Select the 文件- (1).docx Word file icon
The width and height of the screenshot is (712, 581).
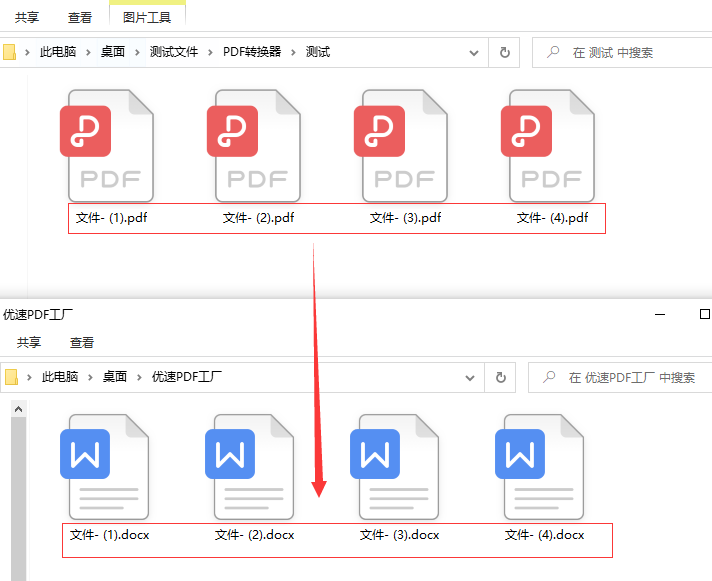(104, 467)
